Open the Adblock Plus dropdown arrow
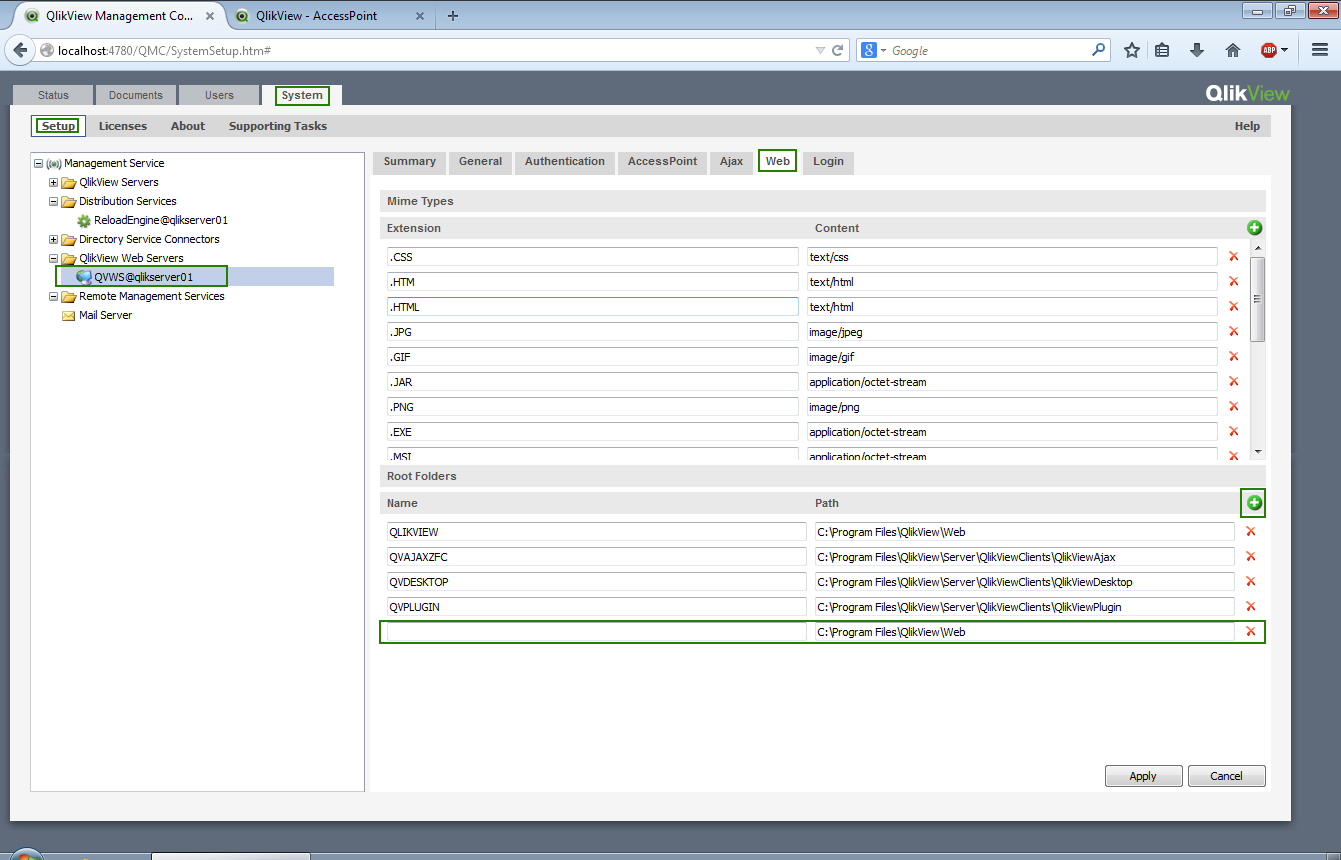Screen dimensions: 1341x860 pos(1284,50)
